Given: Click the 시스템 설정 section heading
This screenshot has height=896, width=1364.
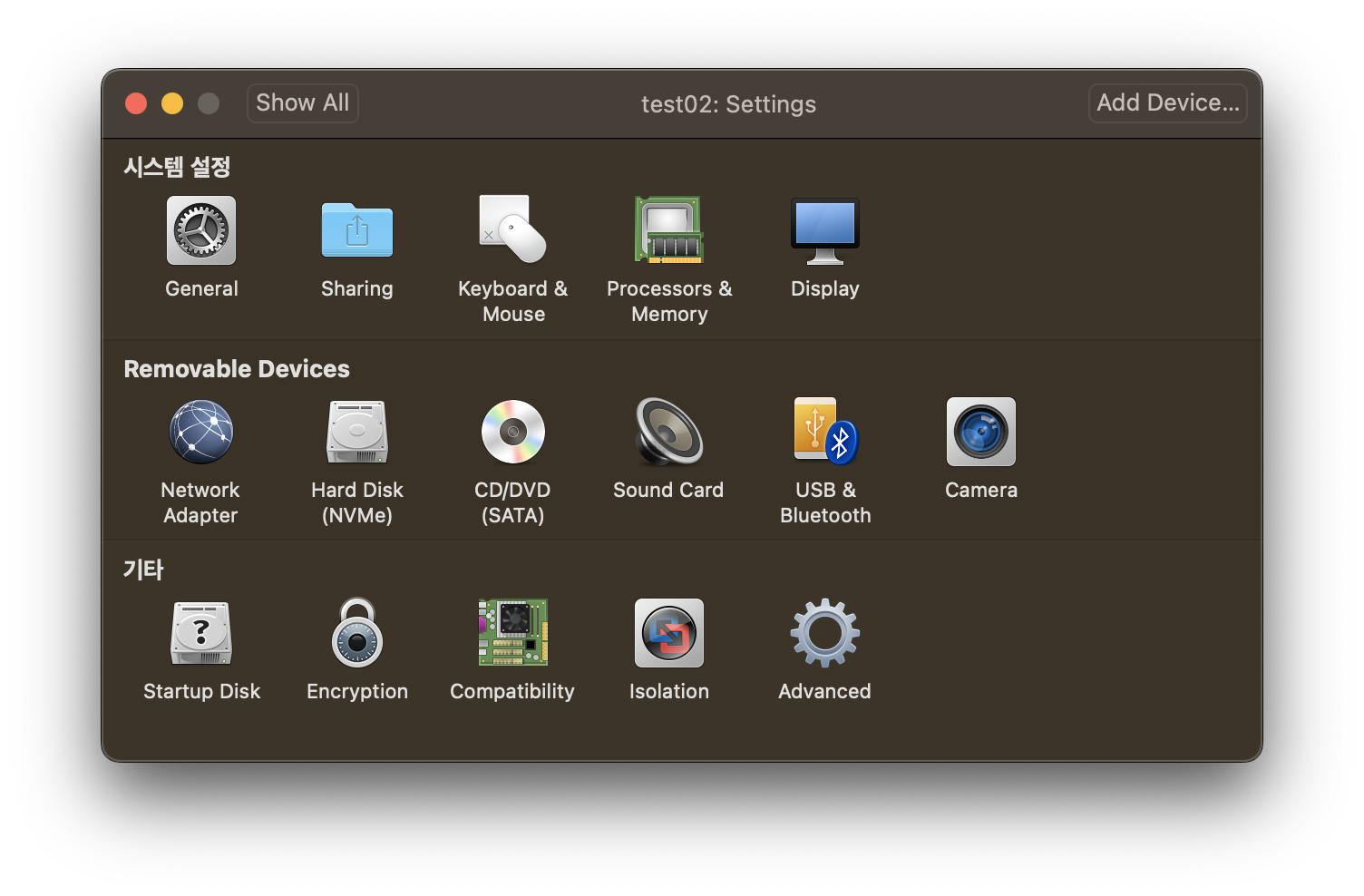Looking at the screenshot, I should point(178,167).
